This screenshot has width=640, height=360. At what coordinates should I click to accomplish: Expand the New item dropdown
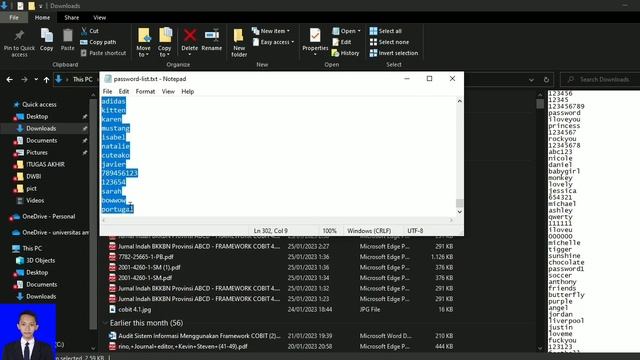(289, 31)
